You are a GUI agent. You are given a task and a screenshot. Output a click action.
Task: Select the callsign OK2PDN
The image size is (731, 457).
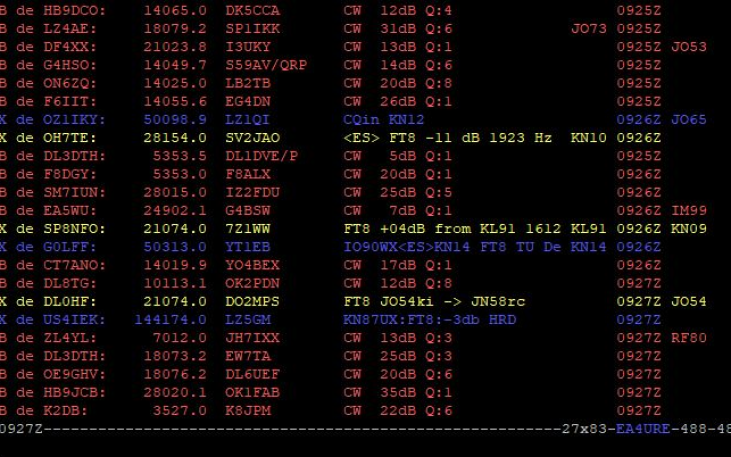tap(252, 283)
